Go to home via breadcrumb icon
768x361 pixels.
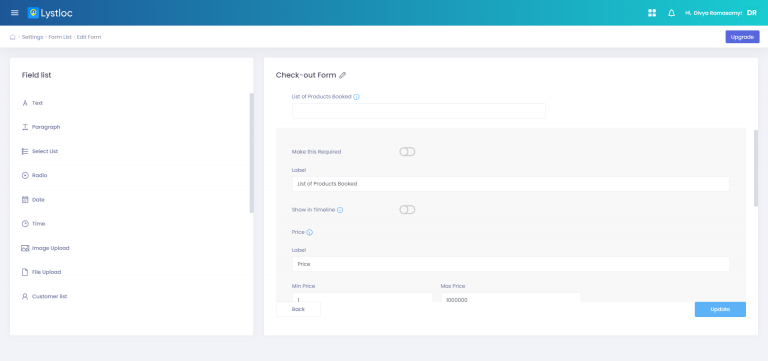(13, 37)
